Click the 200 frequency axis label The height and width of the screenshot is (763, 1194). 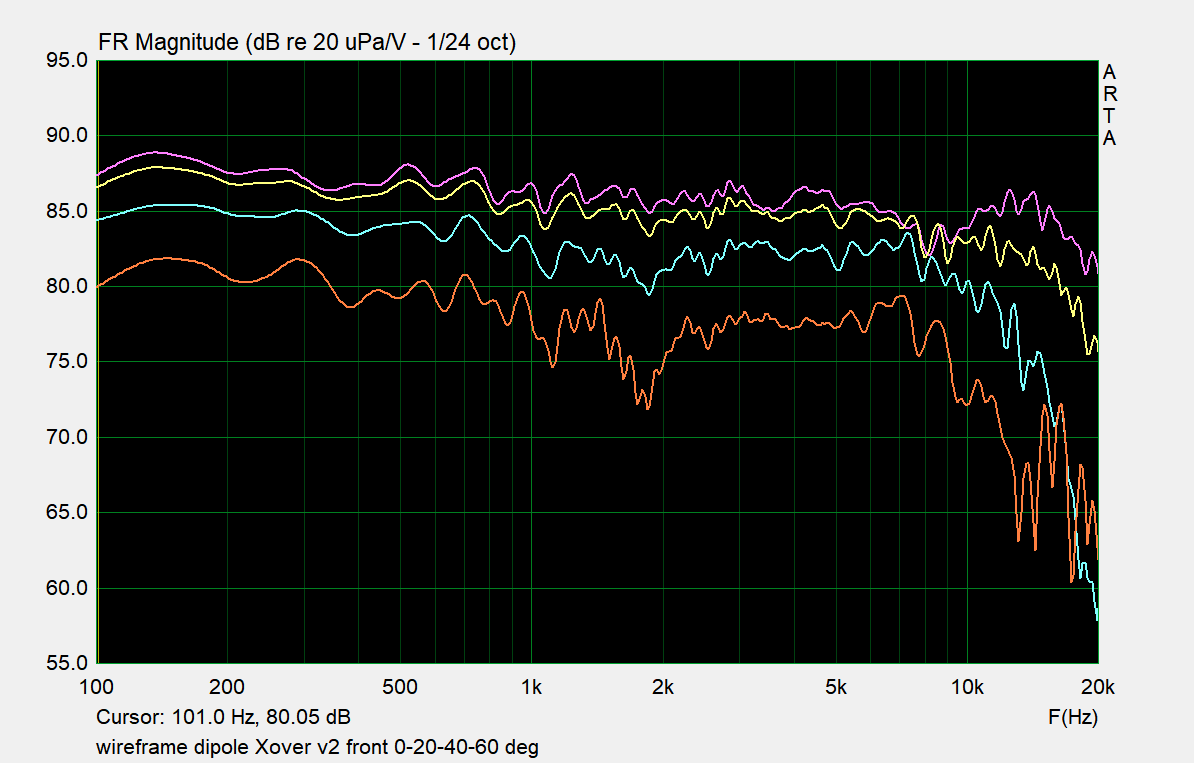[x=227, y=687]
